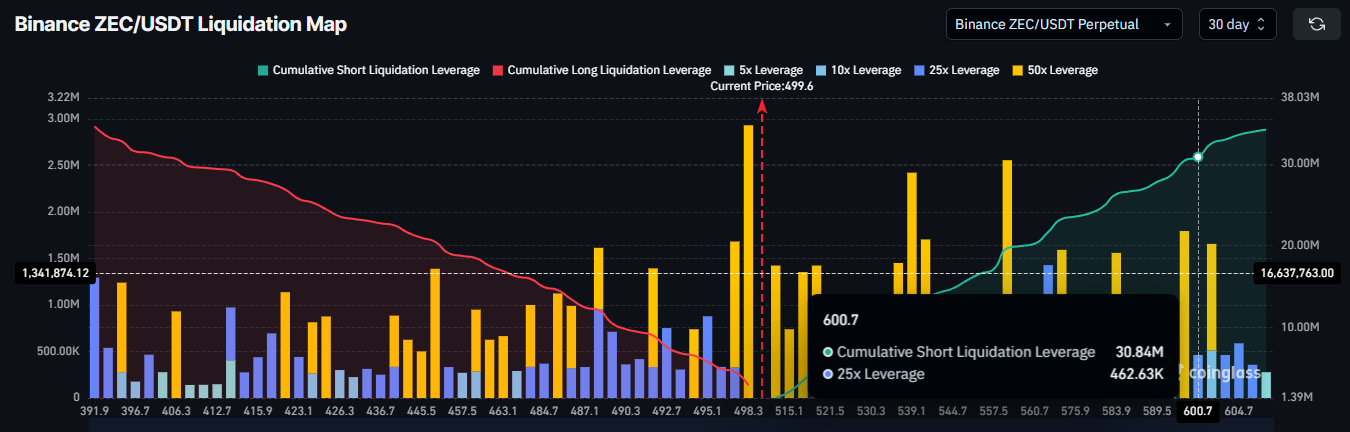The image size is (1350, 432).
Task: Click the tallest yellow bar beside the current price line
Action: click(x=748, y=260)
